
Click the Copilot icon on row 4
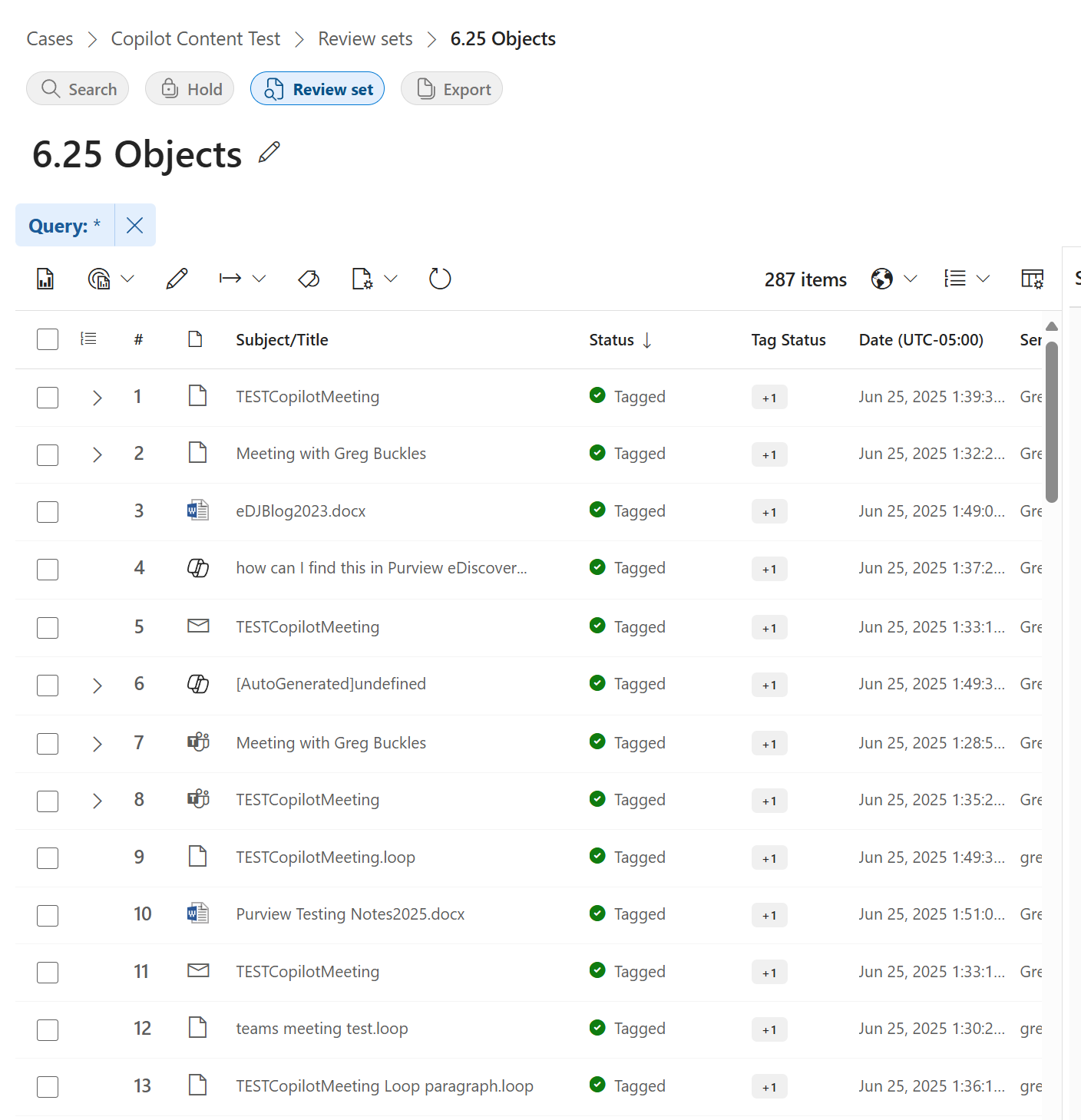pos(198,567)
